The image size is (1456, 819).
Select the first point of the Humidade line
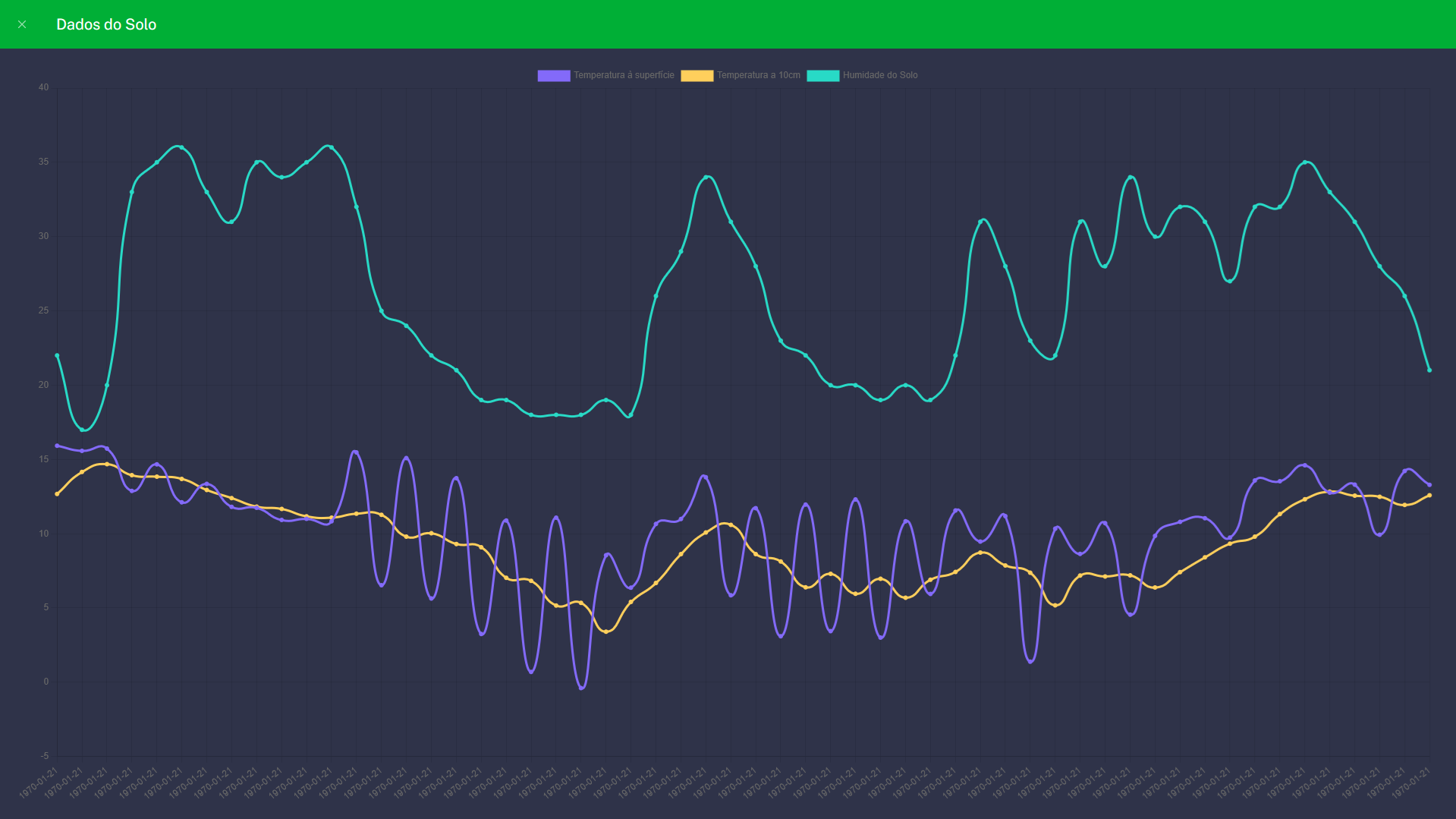57,355
